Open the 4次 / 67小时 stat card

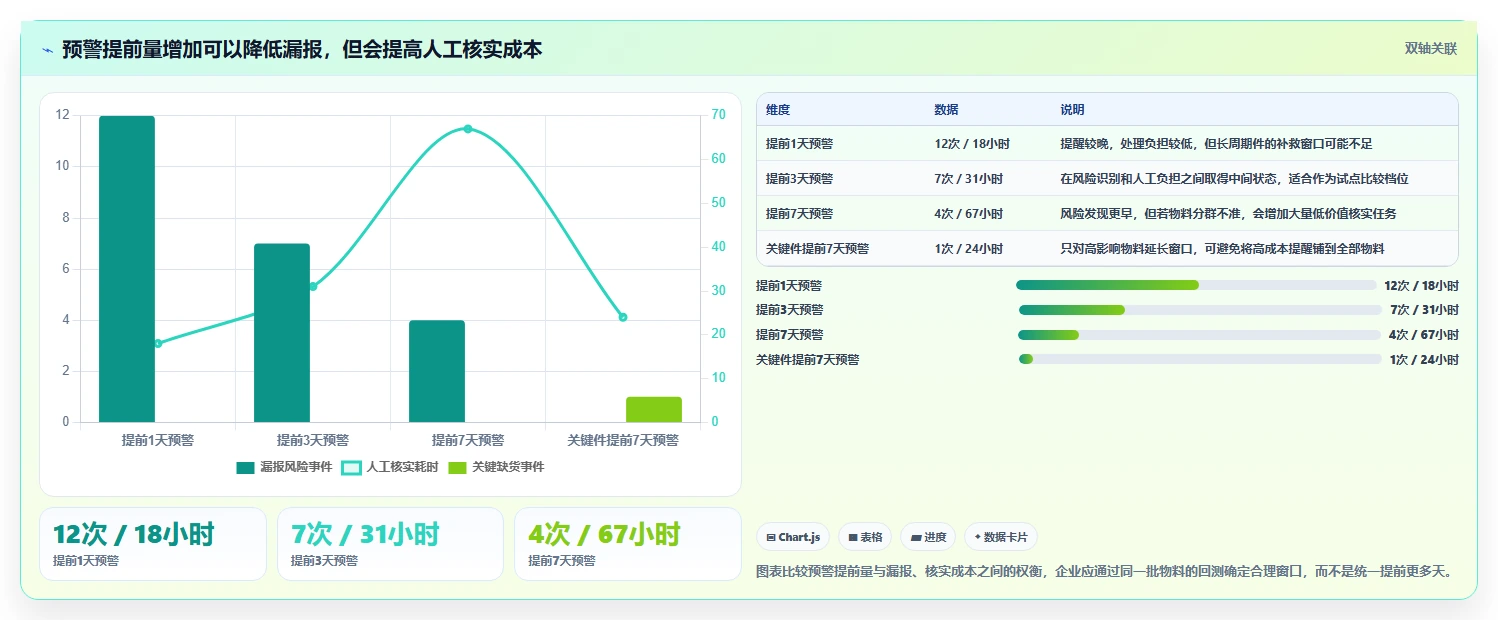click(x=627, y=544)
